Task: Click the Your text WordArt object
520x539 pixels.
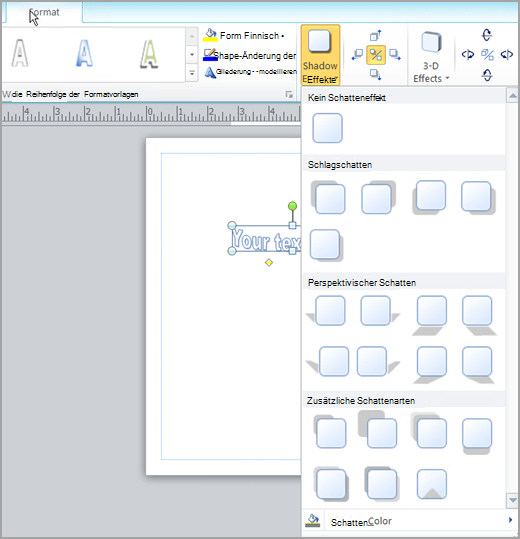Action: 266,240
